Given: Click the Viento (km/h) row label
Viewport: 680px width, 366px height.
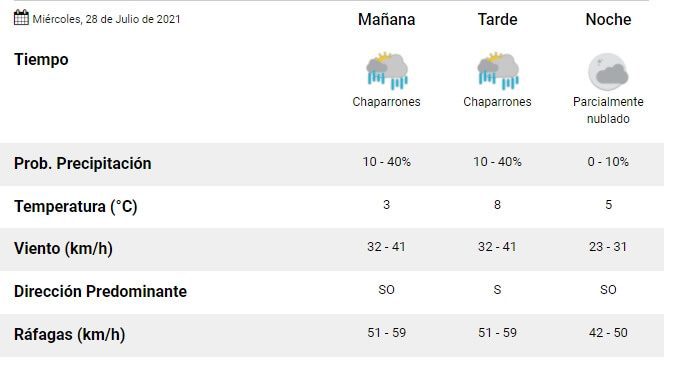Looking at the screenshot, I should (x=63, y=249).
